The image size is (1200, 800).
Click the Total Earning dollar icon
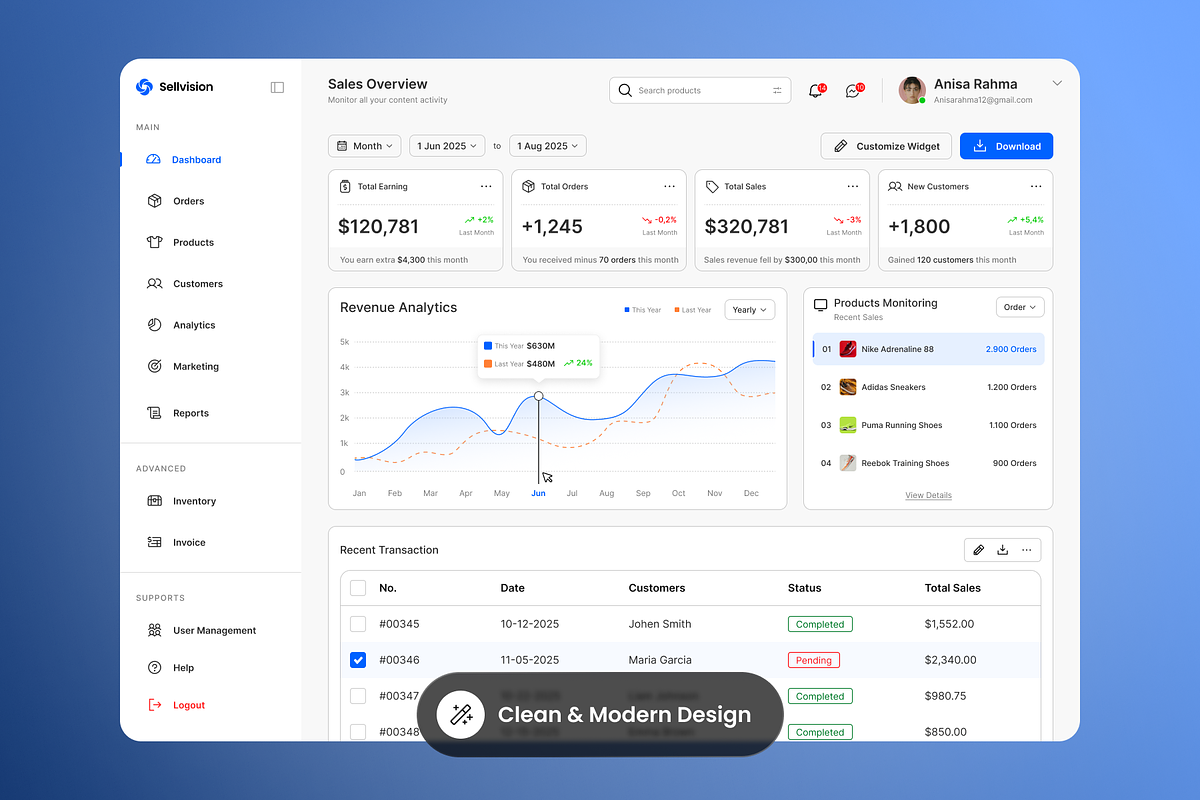coord(345,187)
